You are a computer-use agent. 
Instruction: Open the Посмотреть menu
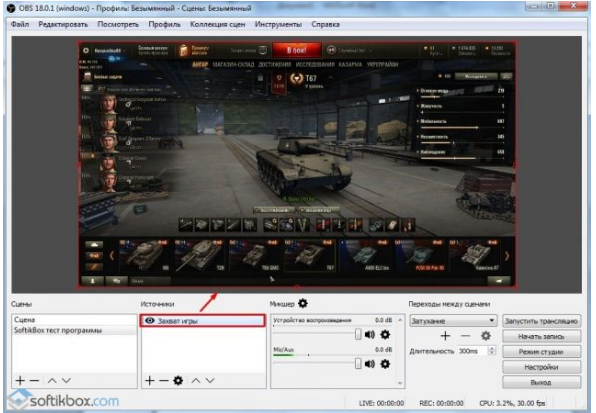click(118, 24)
